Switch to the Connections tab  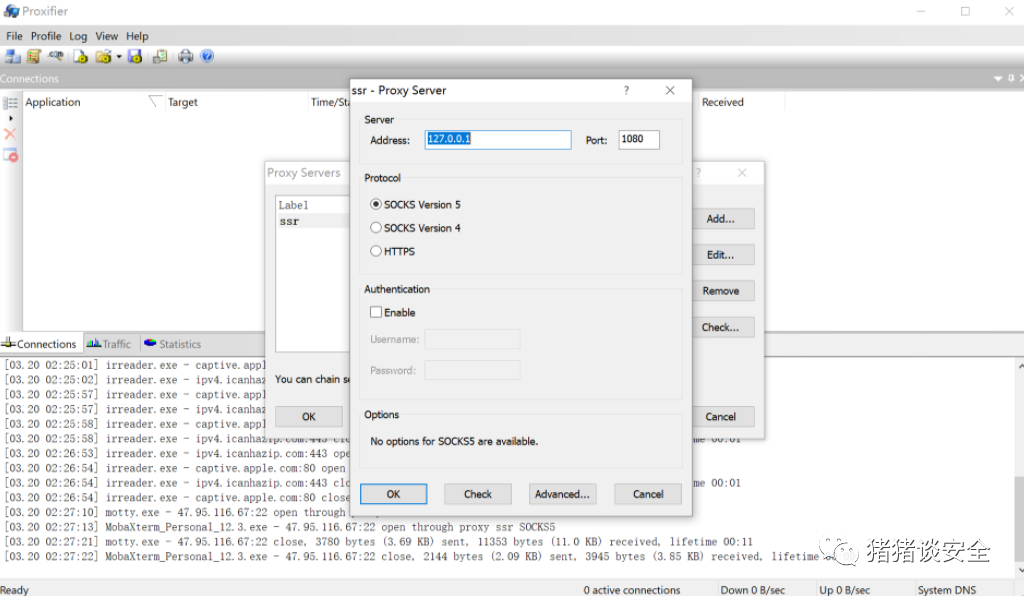tap(40, 343)
